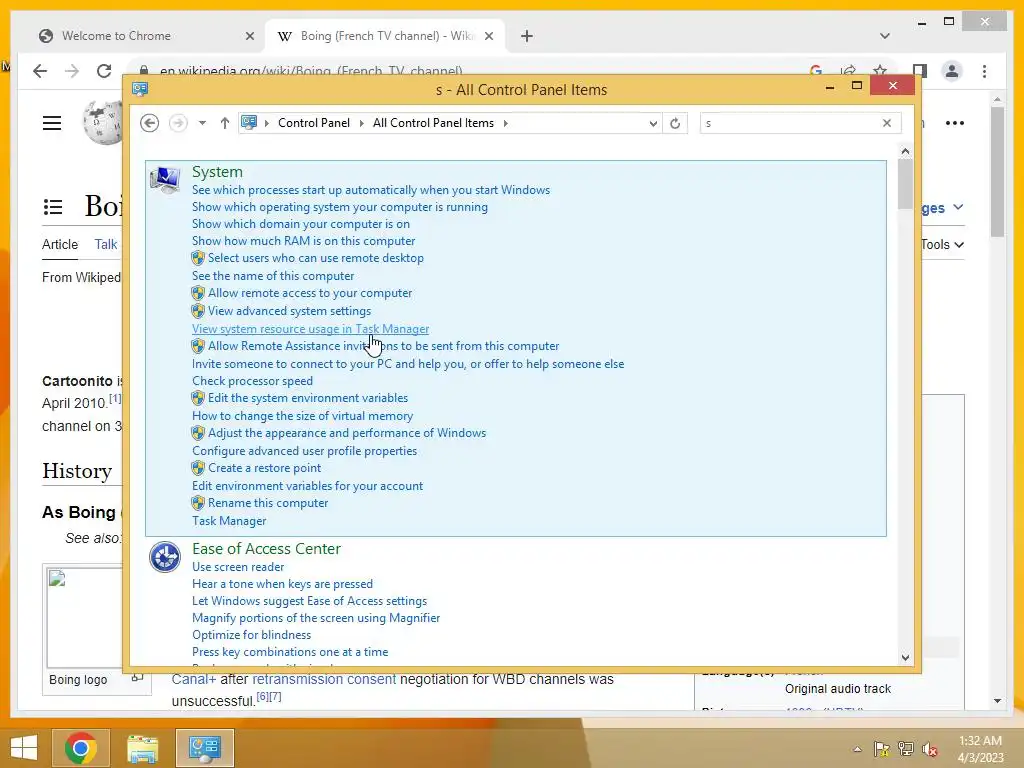The image size is (1024, 768).
Task: Open 'How to change the size of virtual memory'
Action: point(302,416)
